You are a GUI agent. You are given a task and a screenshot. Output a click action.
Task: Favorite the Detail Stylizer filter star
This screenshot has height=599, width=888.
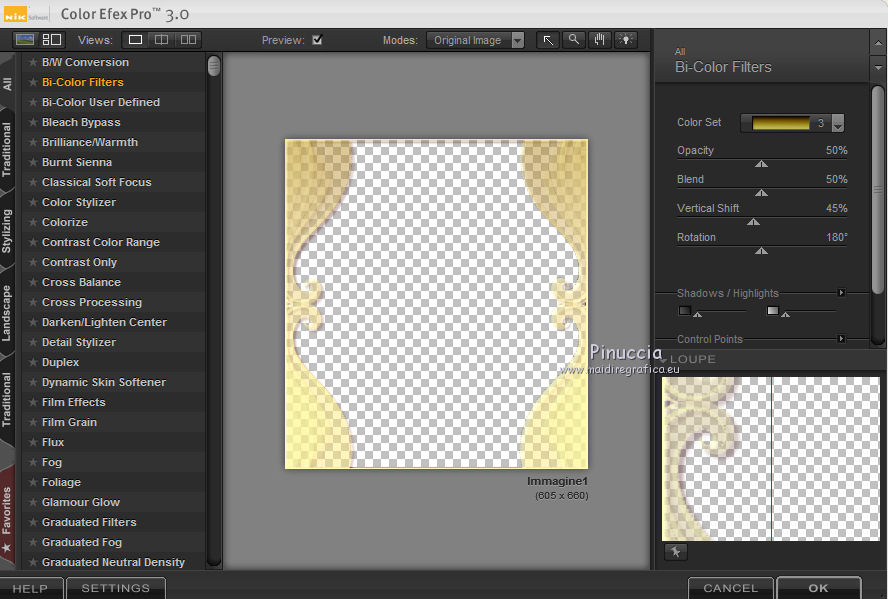point(33,343)
